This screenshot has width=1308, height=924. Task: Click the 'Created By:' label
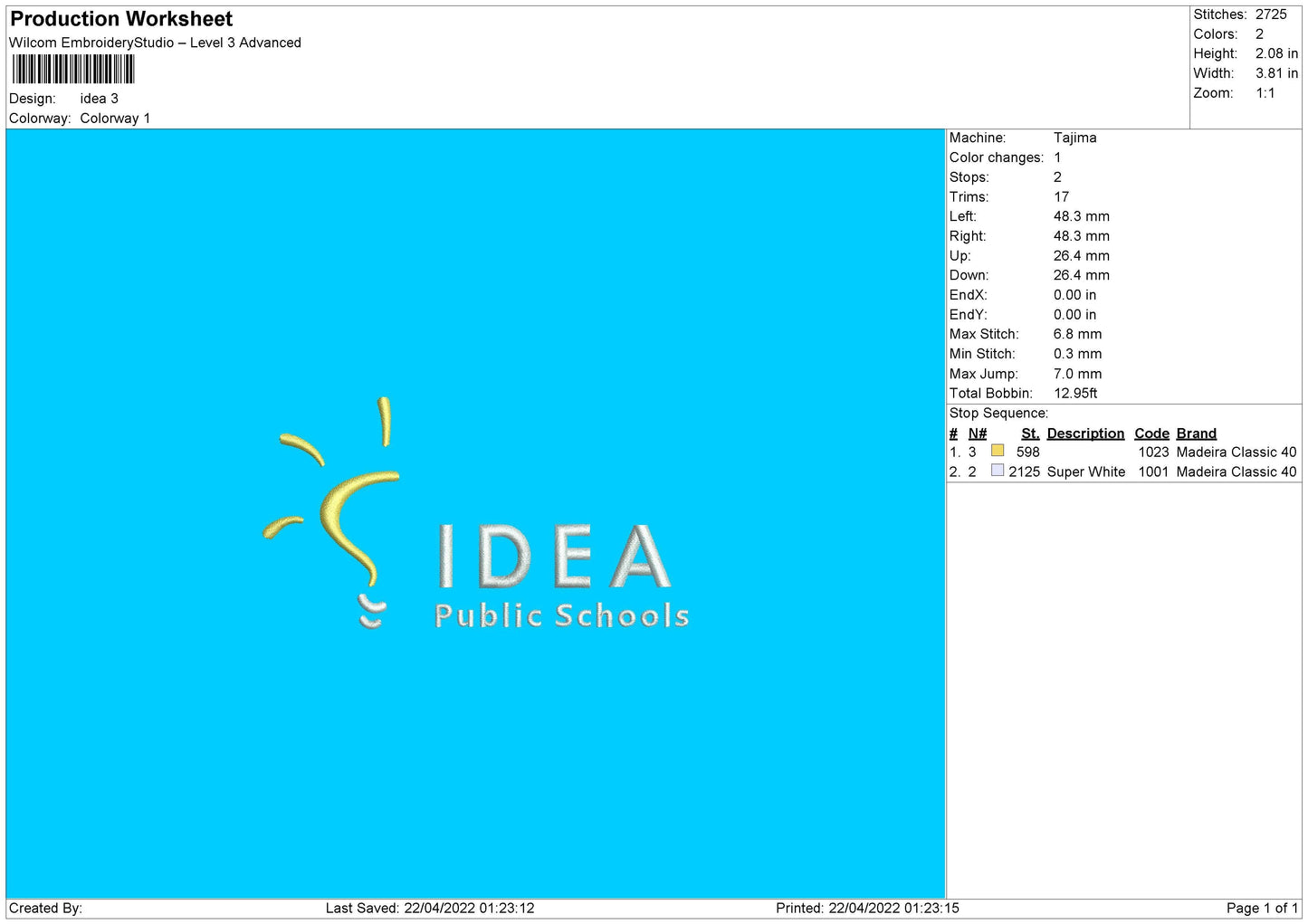45,909
